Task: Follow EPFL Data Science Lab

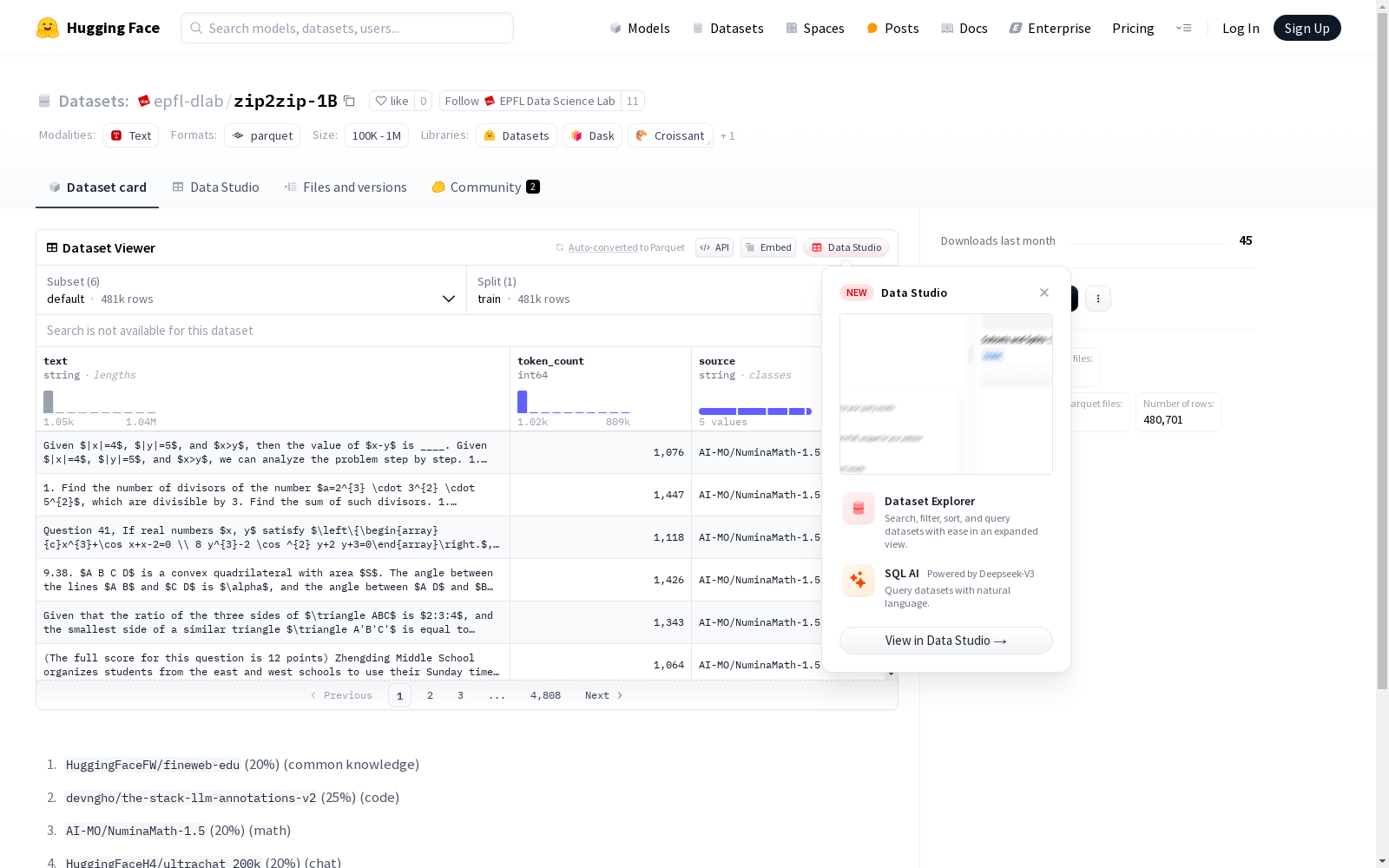Action: tap(530, 101)
